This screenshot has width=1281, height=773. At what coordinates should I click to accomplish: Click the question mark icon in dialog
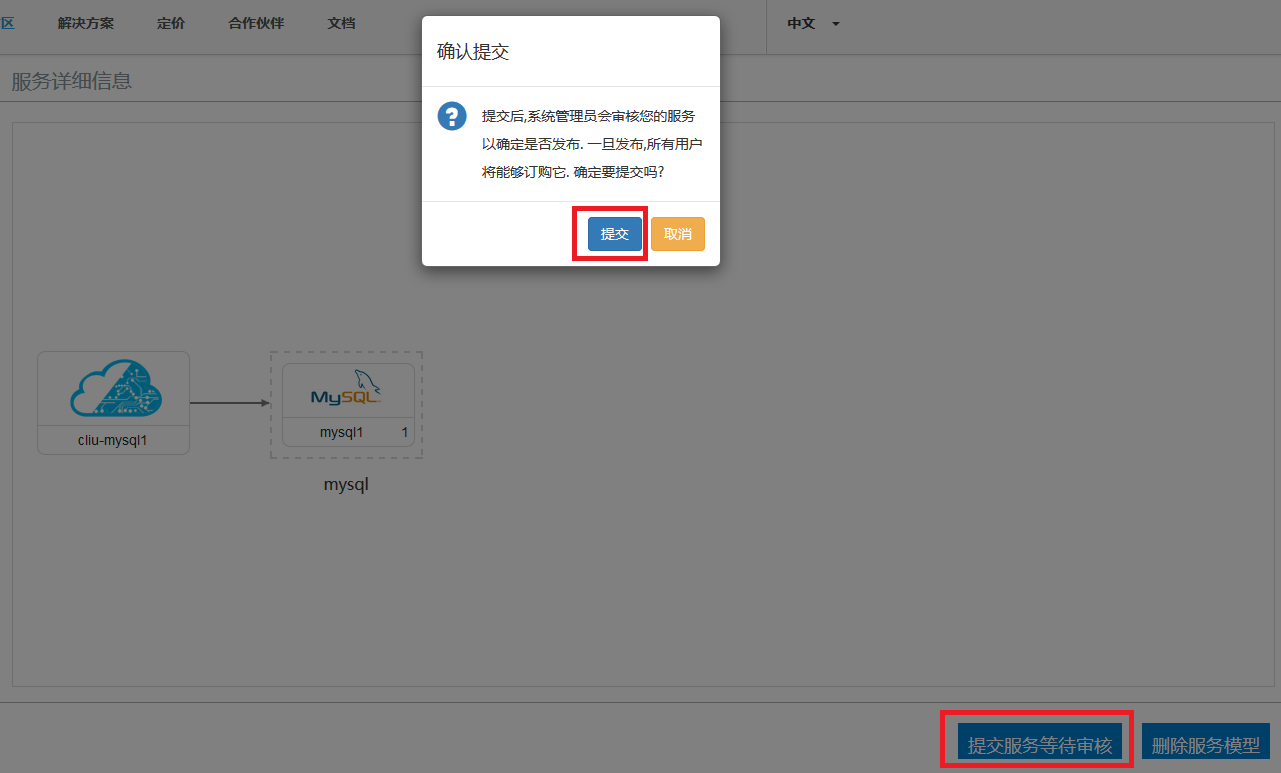[452, 116]
